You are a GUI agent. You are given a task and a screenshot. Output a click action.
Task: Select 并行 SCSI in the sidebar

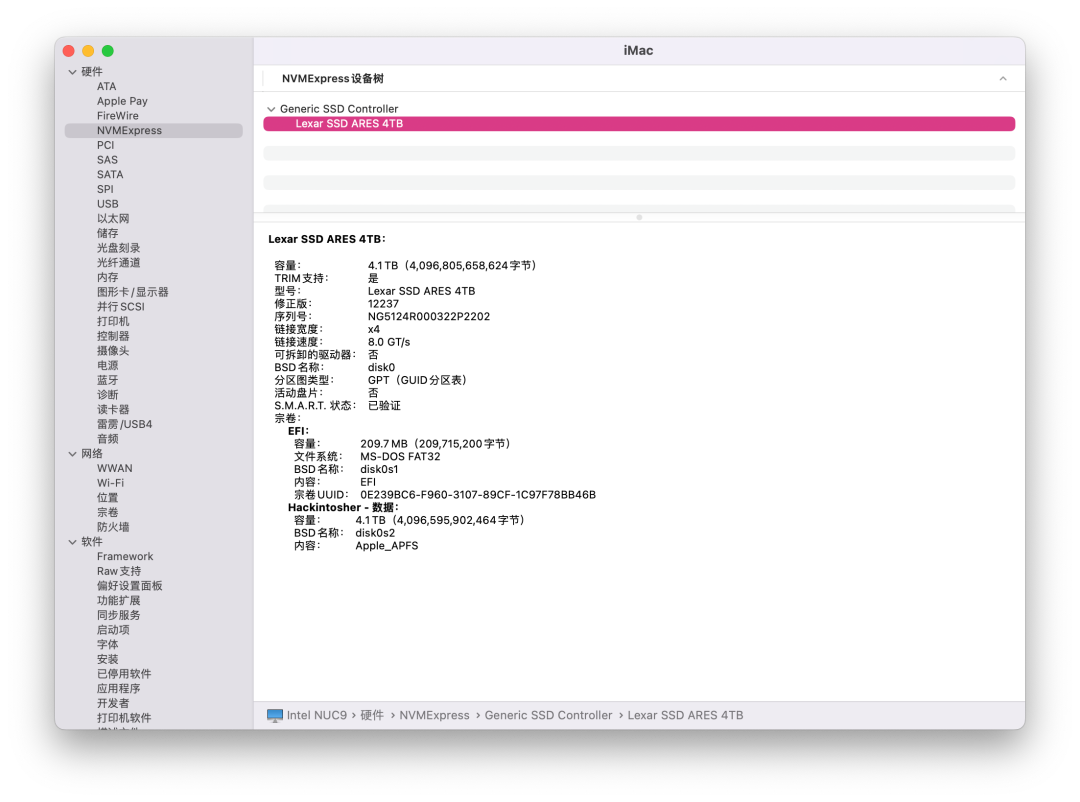(x=121, y=307)
